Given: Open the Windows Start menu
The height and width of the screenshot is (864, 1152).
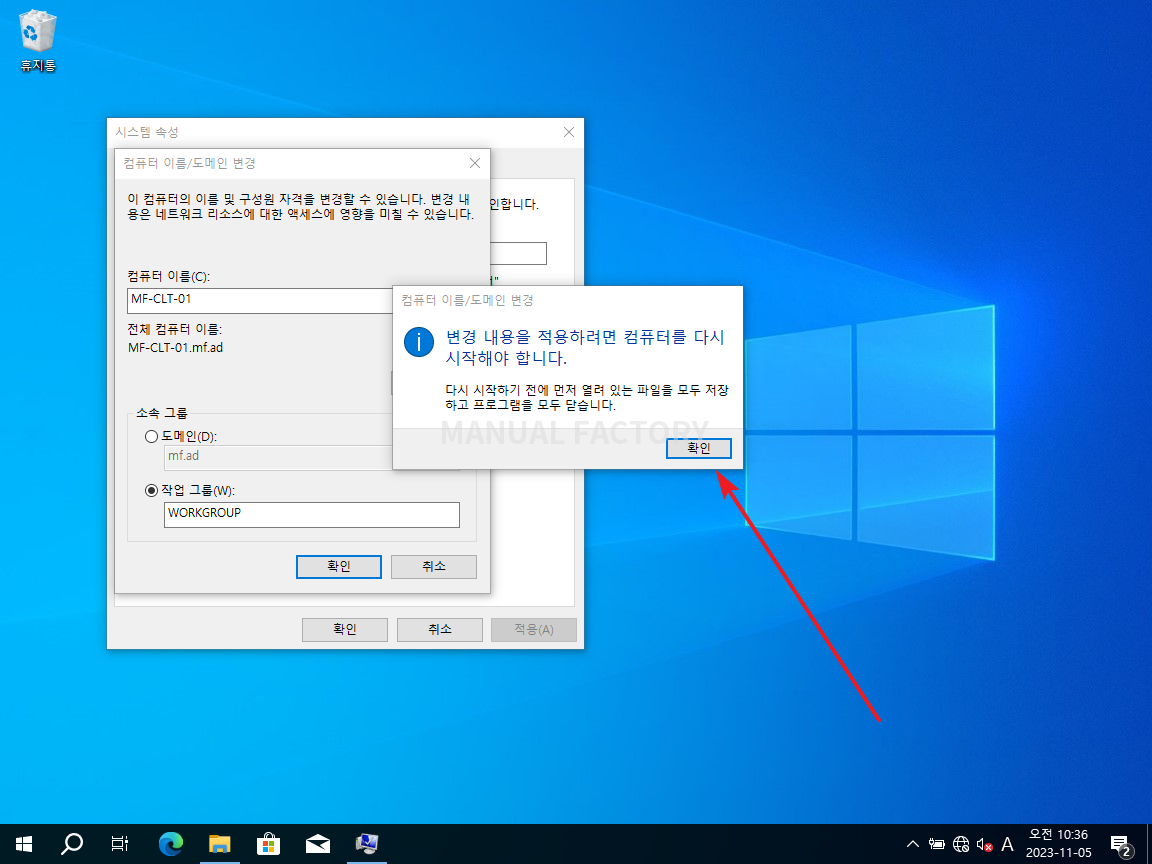Looking at the screenshot, I should (24, 844).
